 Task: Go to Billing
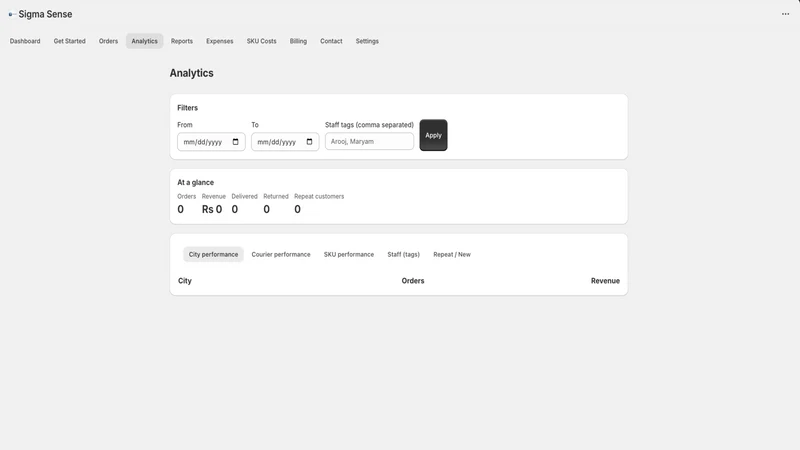pos(298,41)
